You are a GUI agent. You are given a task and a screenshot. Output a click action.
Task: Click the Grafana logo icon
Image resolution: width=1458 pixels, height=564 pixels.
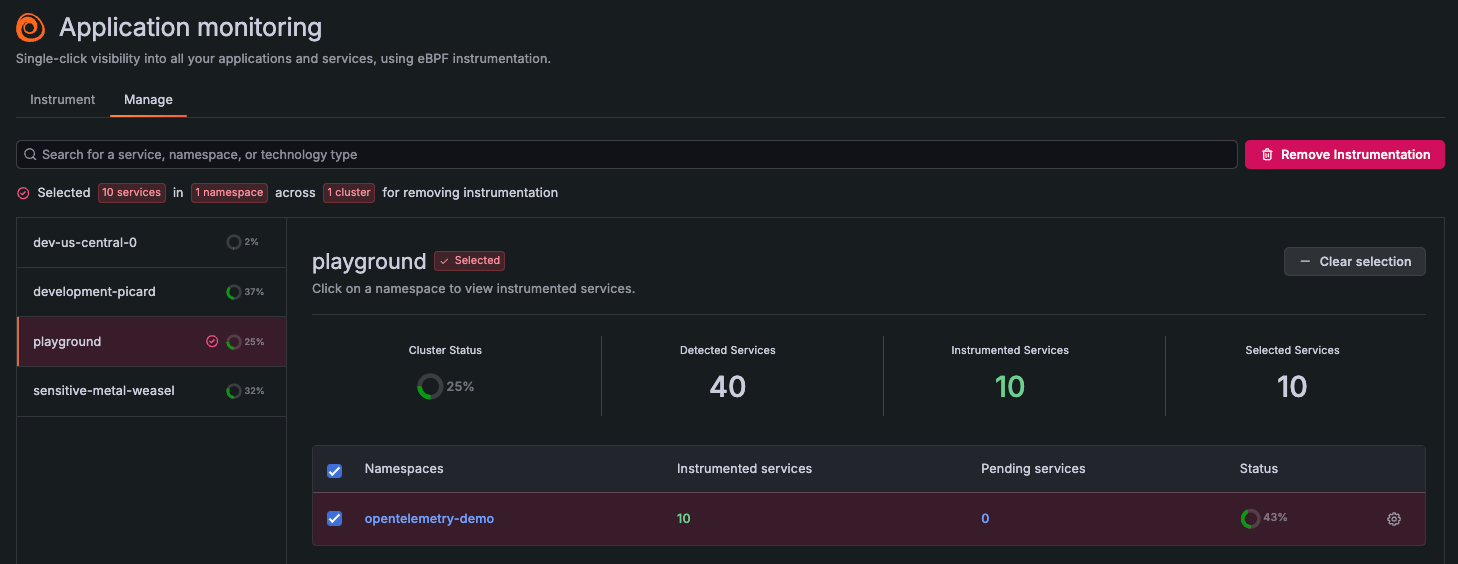(31, 27)
